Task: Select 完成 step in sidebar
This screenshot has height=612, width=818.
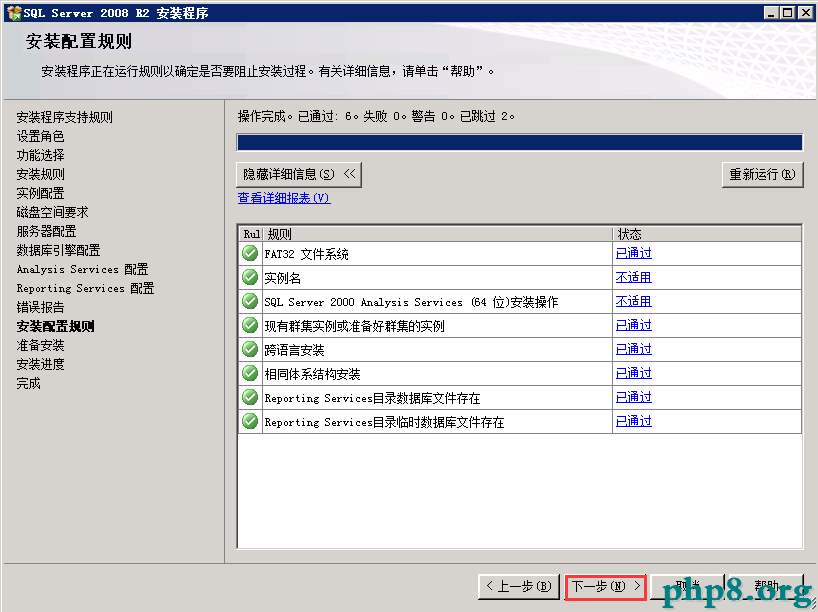Action: tap(29, 383)
